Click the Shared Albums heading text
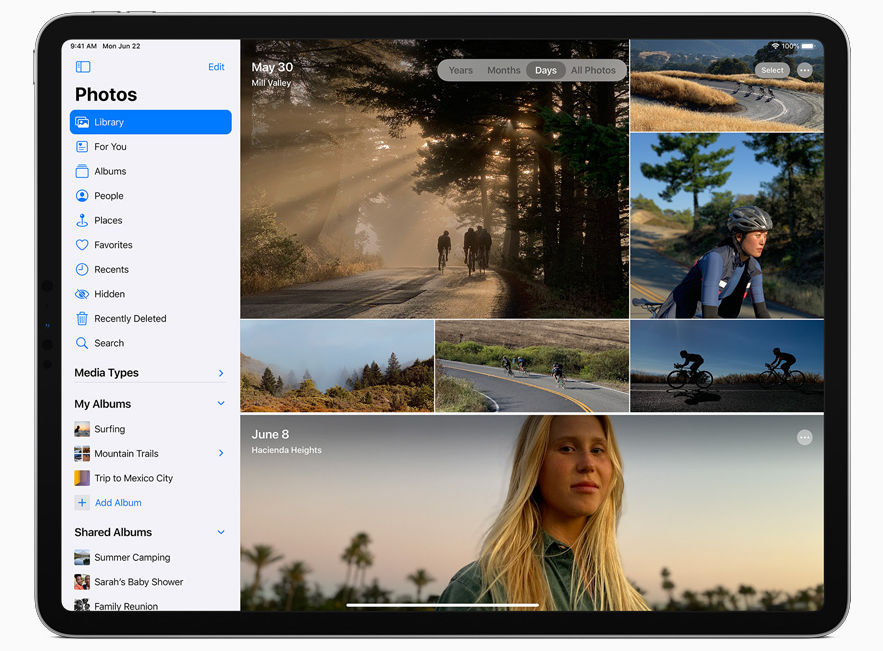This screenshot has width=883, height=651. click(x=113, y=532)
